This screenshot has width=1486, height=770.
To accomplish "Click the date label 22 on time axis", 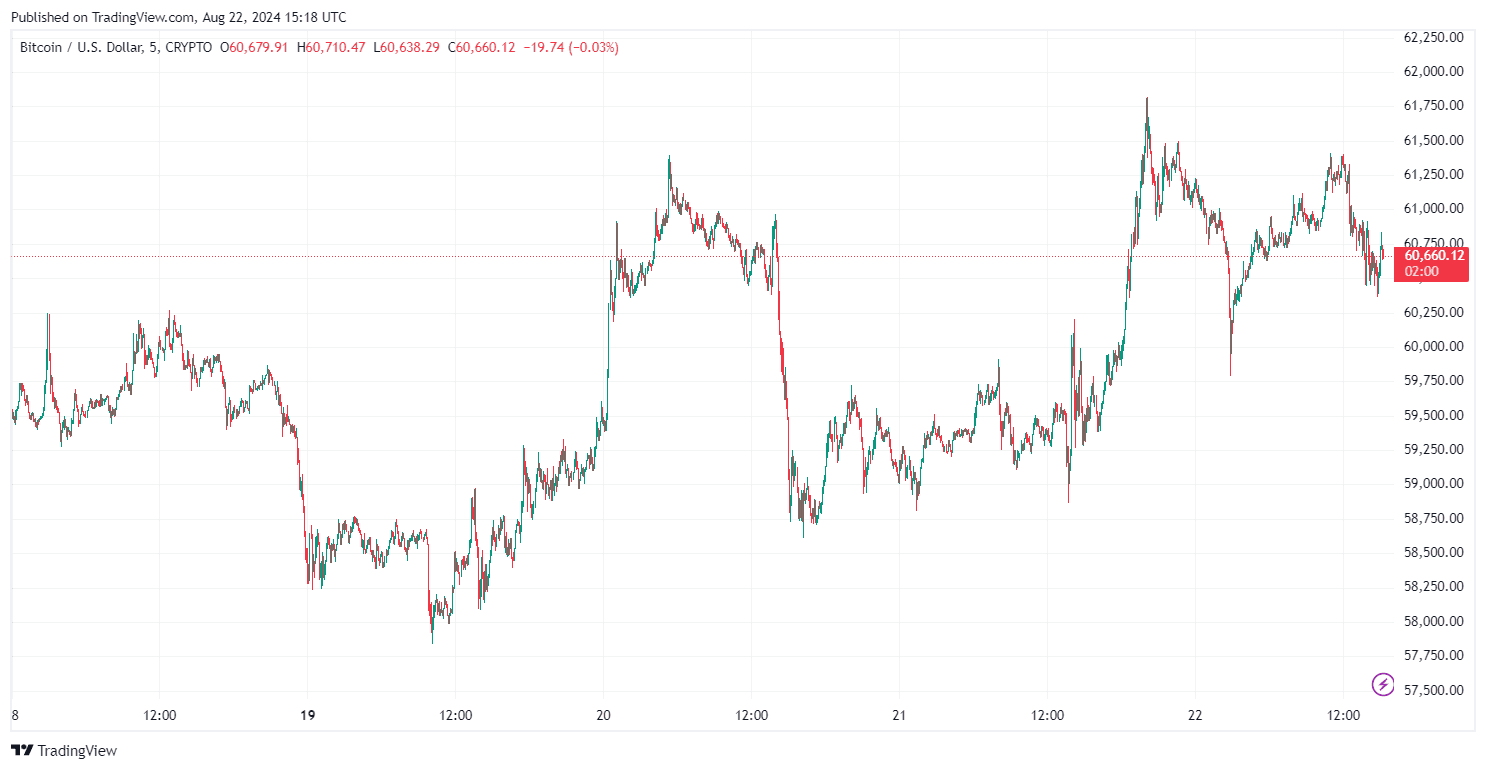I will [x=1195, y=715].
